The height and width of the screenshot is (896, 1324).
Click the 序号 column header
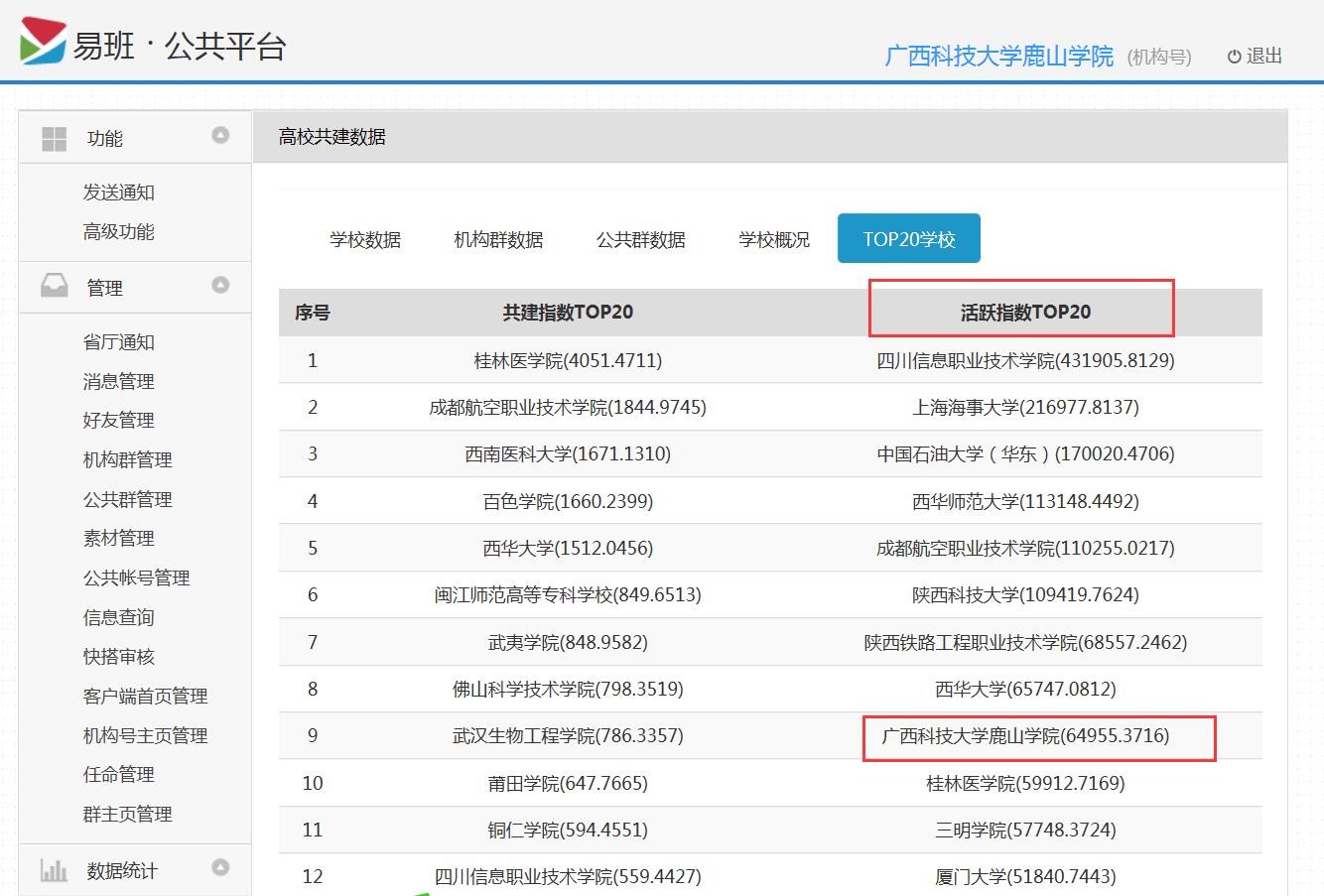313,313
